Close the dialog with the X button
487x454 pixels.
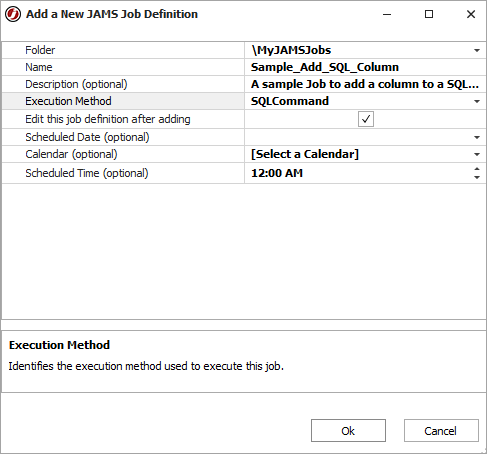[x=471, y=14]
